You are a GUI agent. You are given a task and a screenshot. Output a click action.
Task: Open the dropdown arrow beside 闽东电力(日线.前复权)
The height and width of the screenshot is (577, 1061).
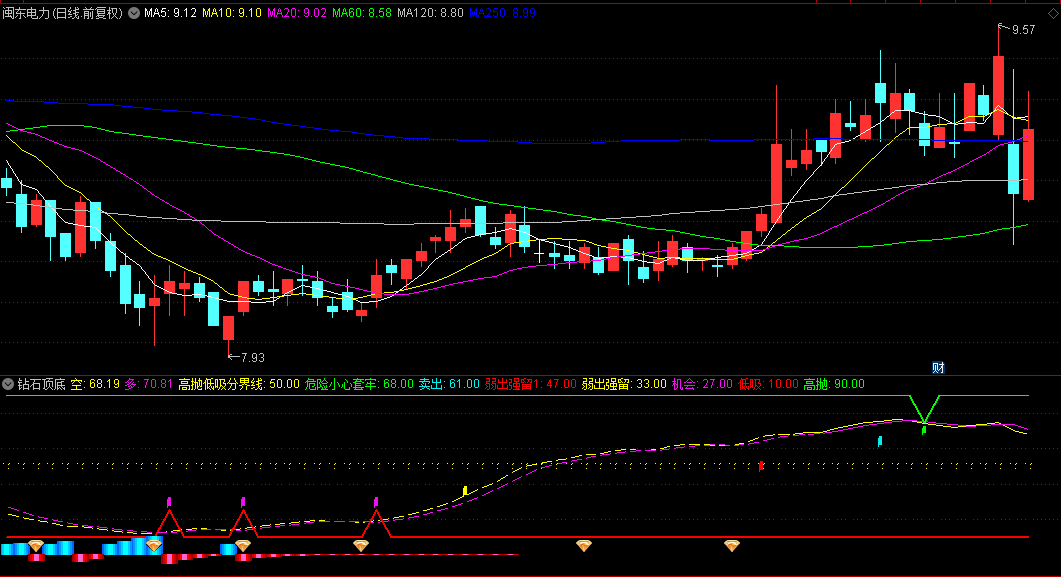(x=134, y=13)
